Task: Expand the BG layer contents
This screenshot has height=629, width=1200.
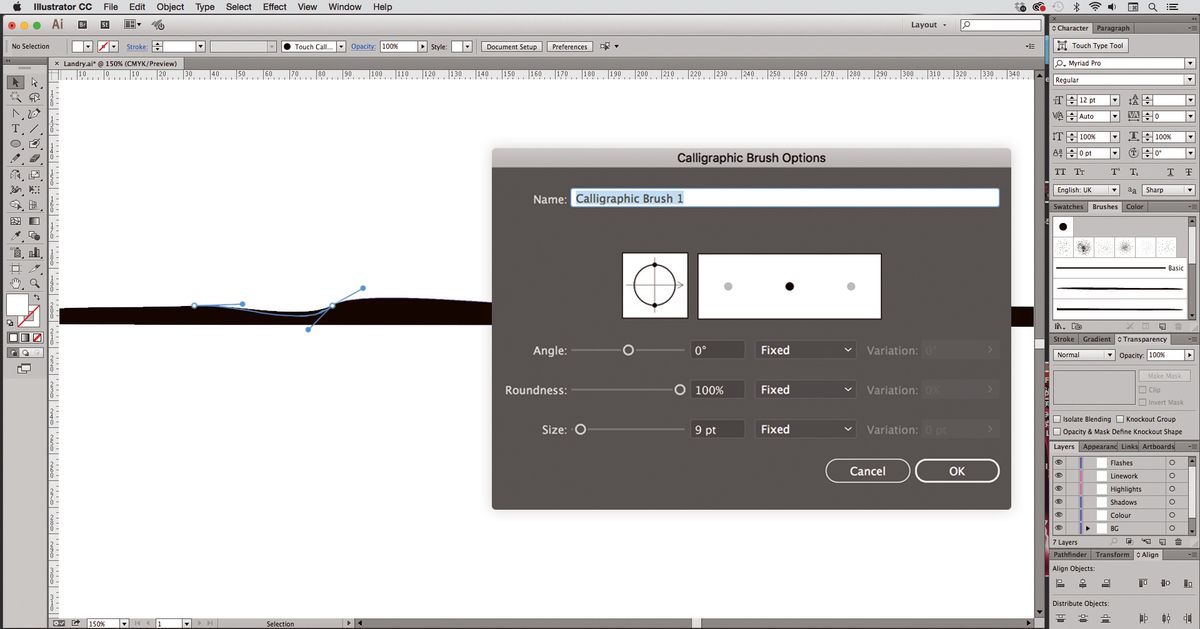Action: pos(1088,528)
